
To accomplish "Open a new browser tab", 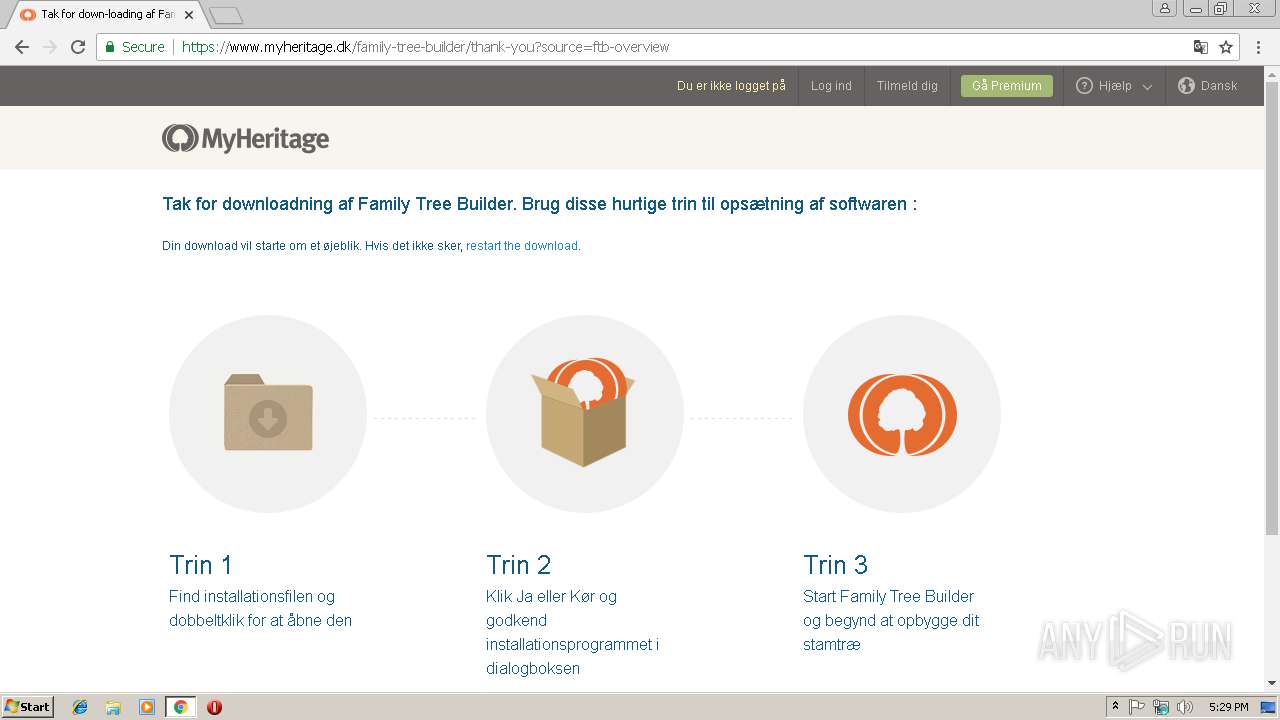I will tap(227, 15).
